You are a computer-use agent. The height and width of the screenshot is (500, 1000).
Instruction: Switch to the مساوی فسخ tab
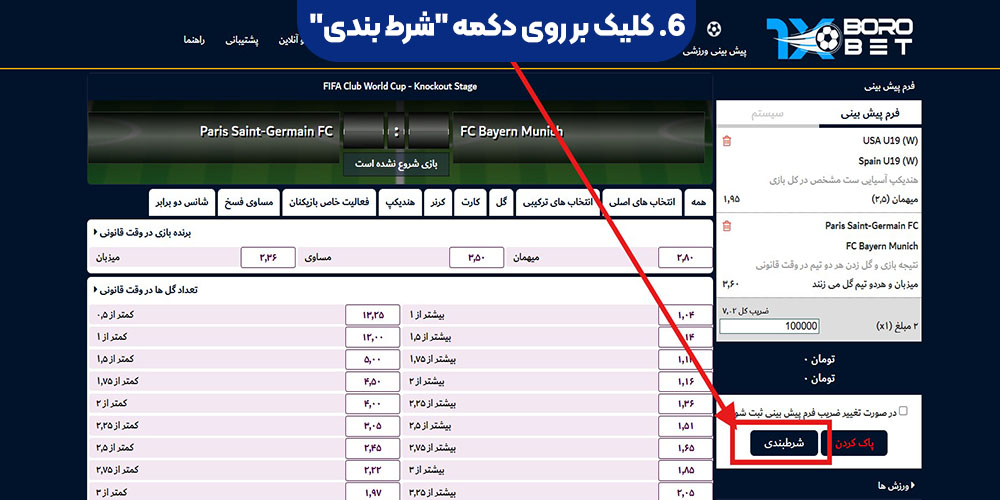(249, 202)
